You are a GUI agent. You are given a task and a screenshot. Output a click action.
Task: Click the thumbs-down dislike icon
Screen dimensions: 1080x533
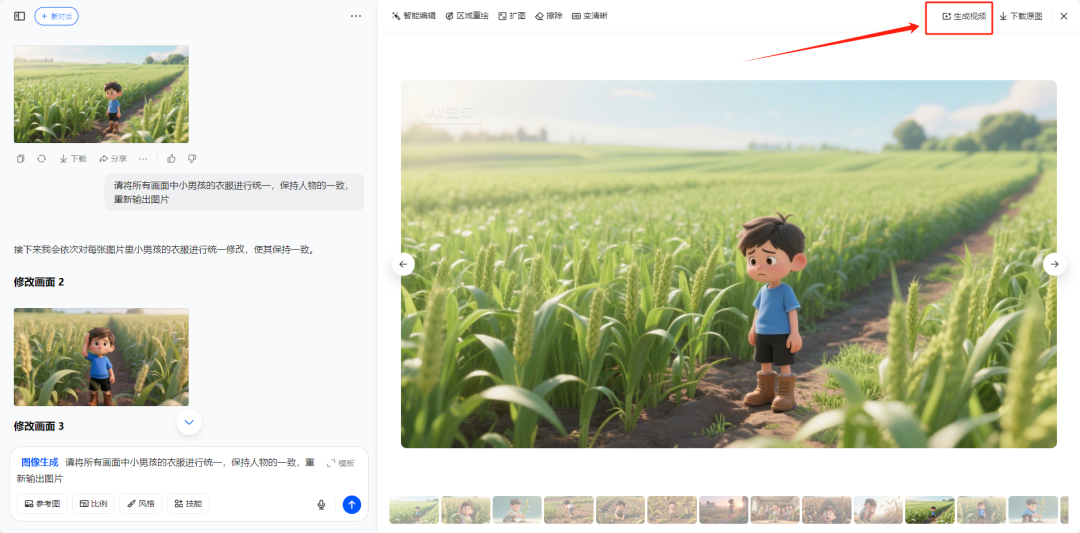tap(192, 158)
